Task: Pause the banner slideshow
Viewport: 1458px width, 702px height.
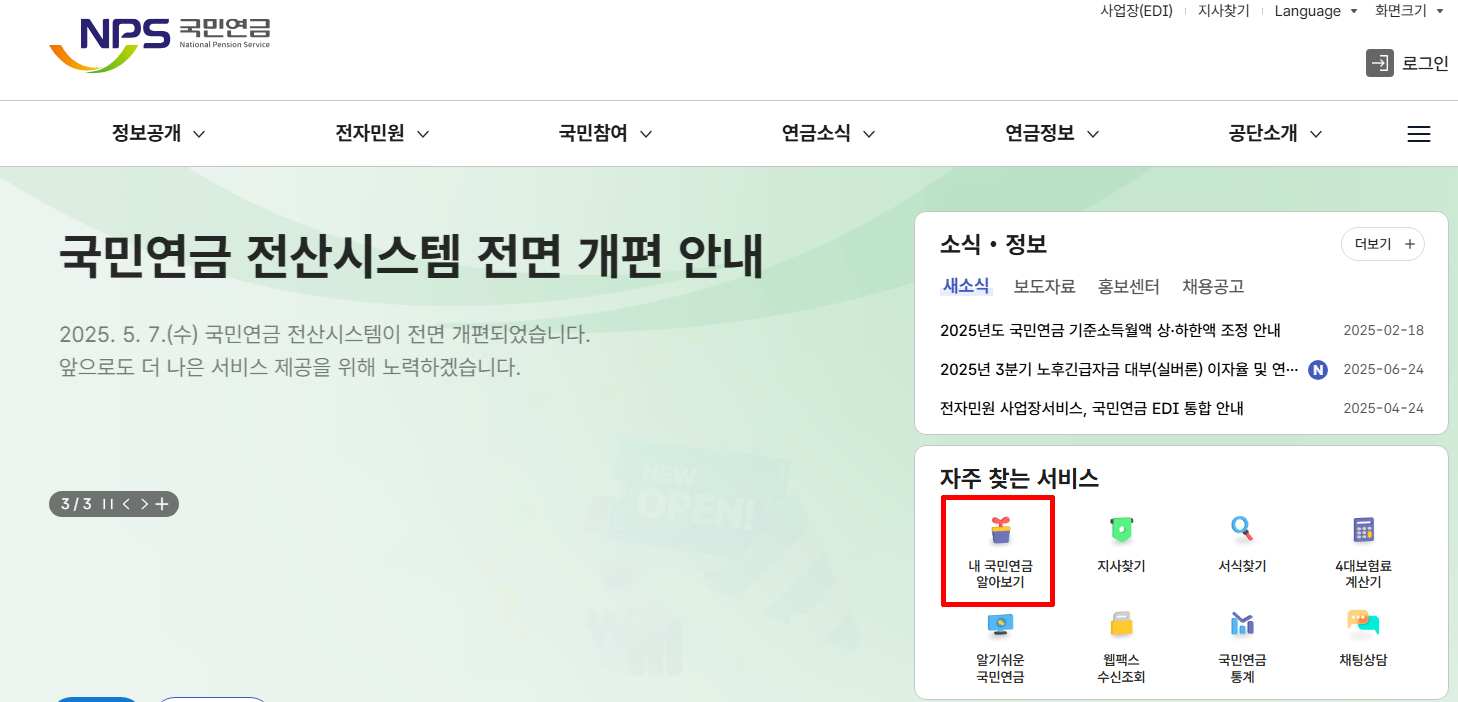Action: [x=108, y=504]
